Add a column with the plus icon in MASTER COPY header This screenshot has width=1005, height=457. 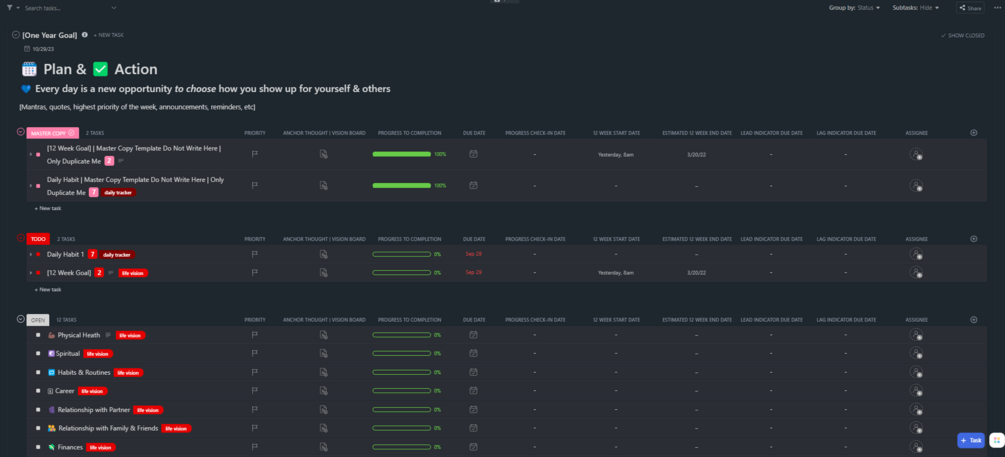[974, 133]
